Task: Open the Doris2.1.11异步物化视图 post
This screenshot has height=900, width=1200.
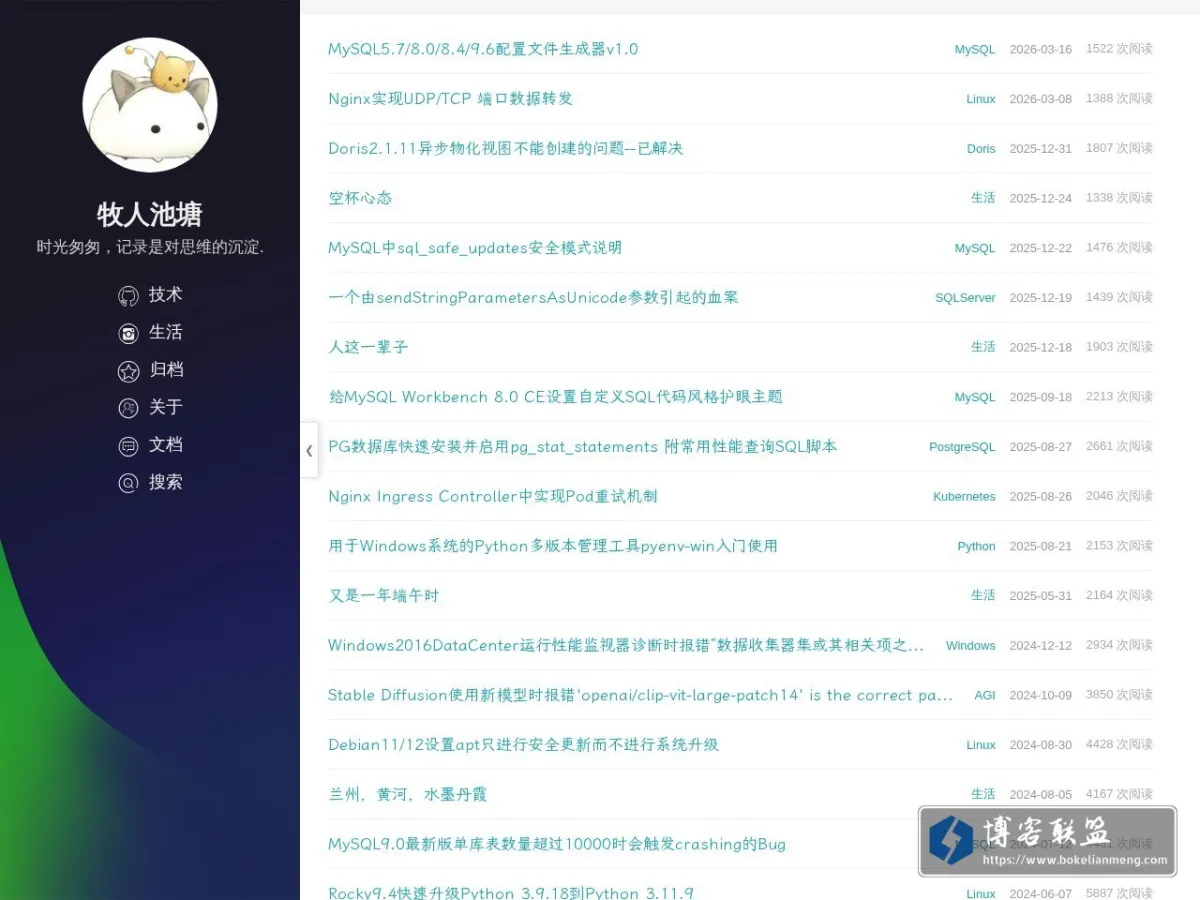Action: point(505,148)
